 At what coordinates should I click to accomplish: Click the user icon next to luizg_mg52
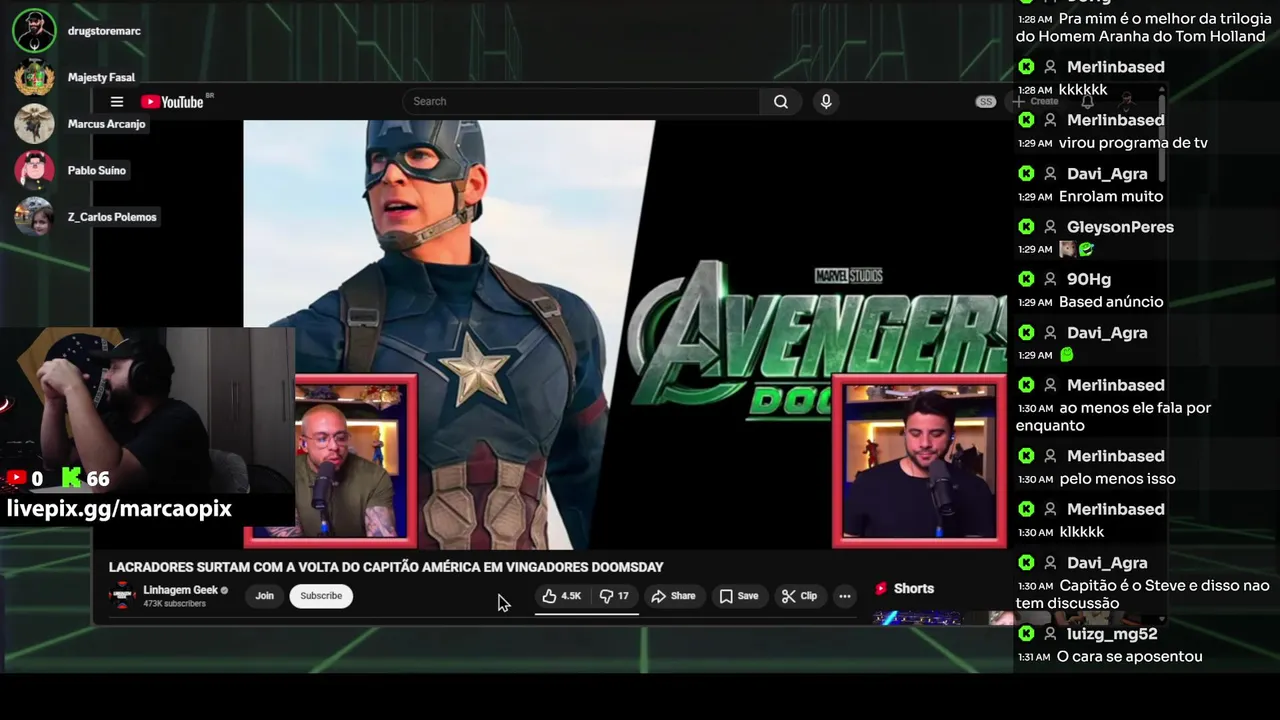point(1050,634)
